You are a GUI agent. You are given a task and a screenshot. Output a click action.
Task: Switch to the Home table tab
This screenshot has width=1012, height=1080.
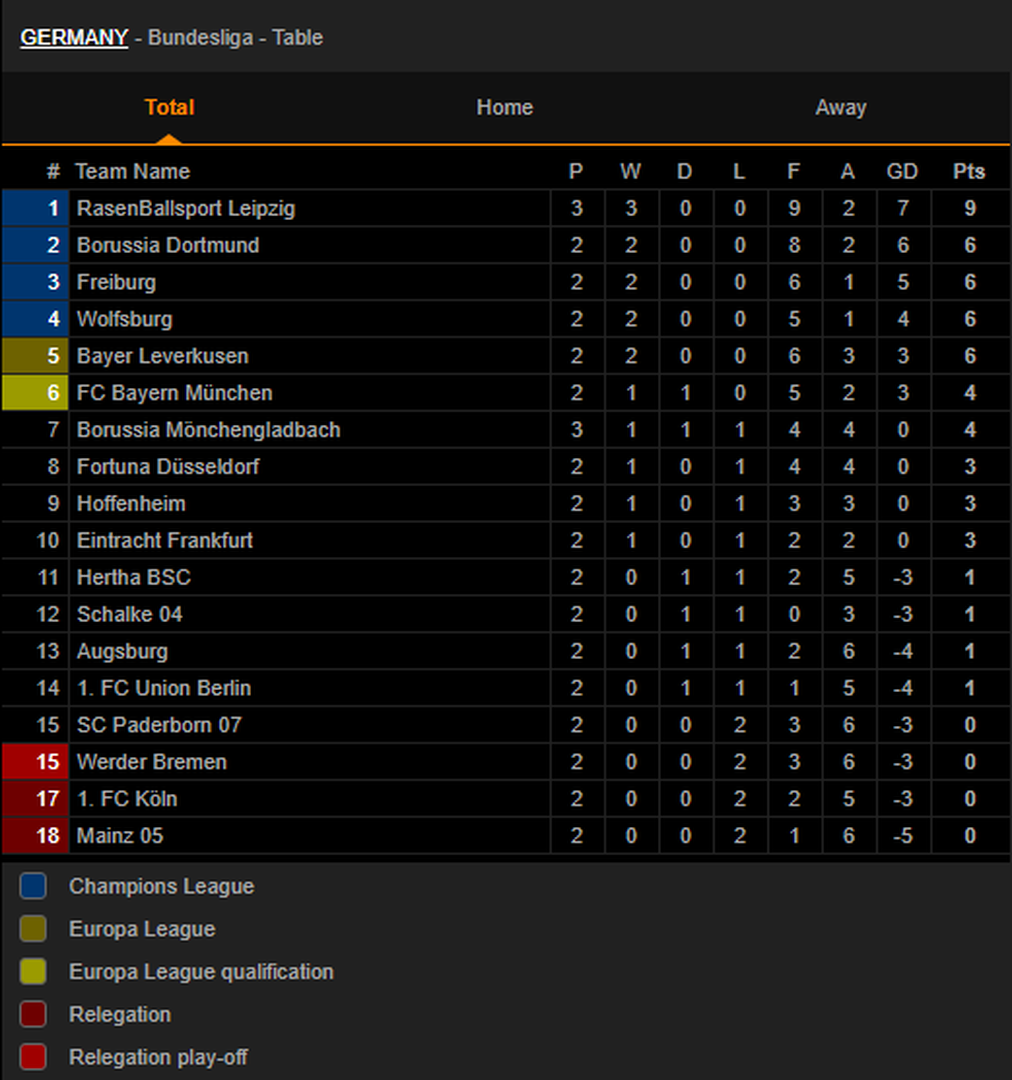pos(505,107)
